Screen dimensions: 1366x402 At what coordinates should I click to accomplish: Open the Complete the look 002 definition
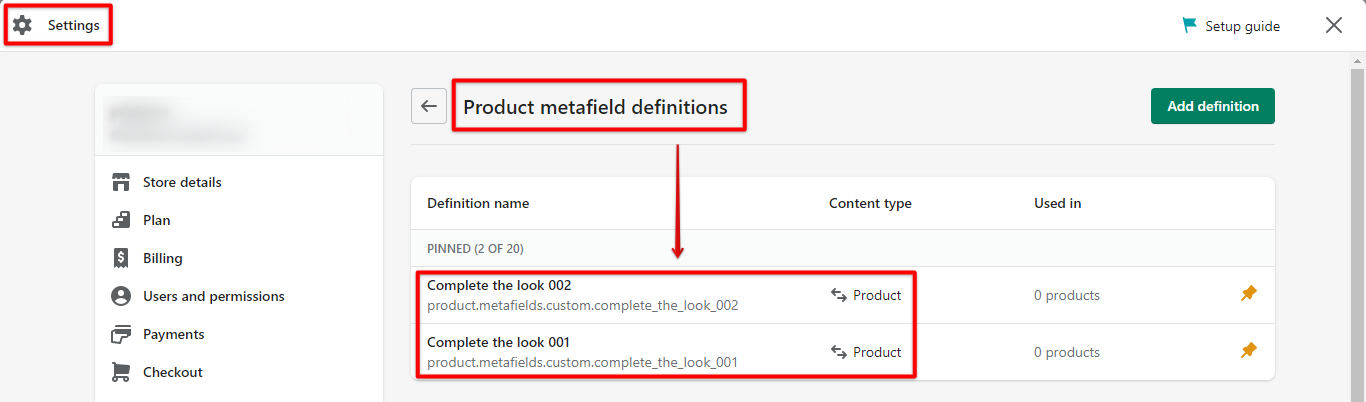pyautogui.click(x=499, y=286)
